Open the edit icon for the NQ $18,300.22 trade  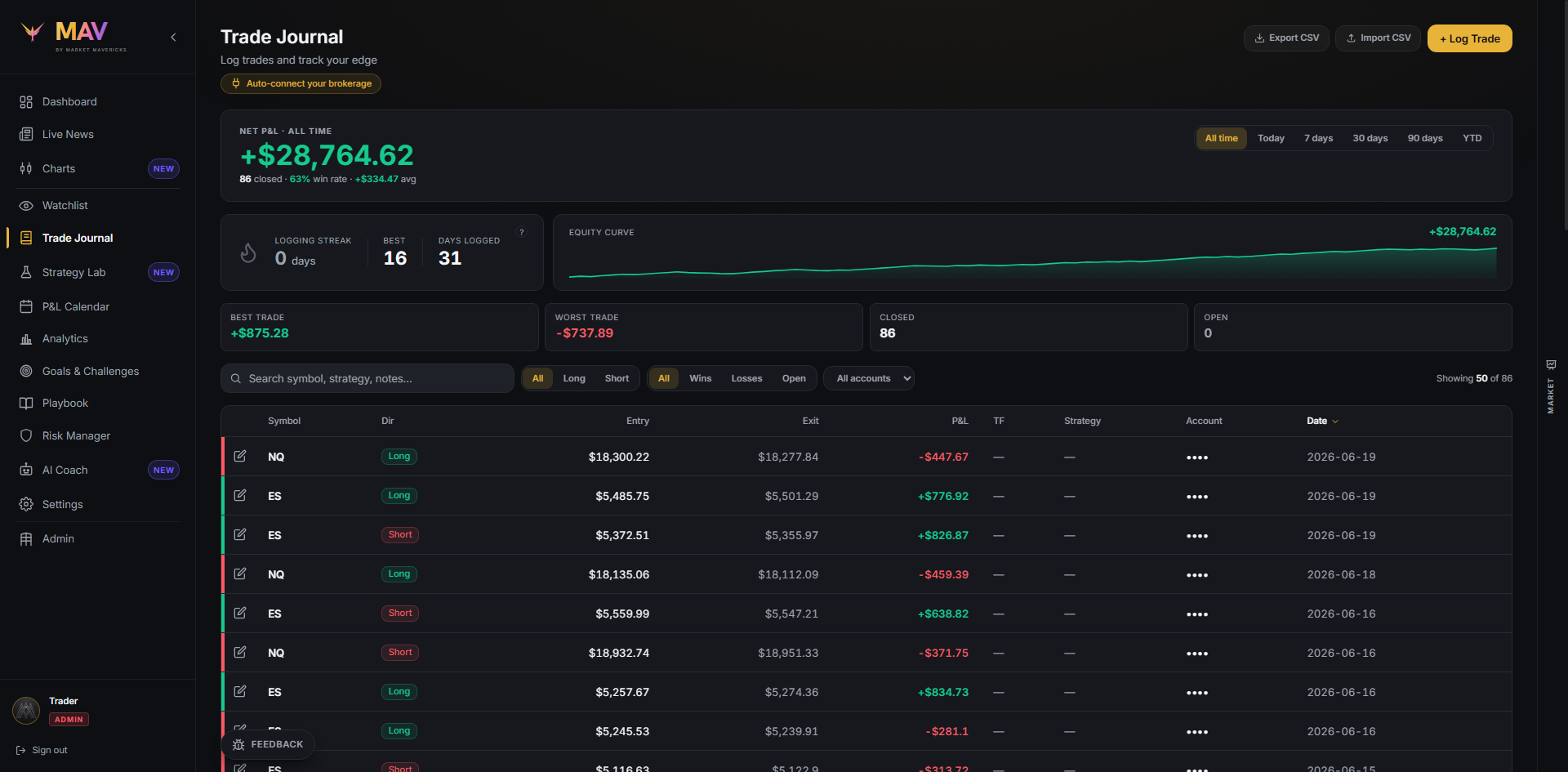tap(240, 456)
